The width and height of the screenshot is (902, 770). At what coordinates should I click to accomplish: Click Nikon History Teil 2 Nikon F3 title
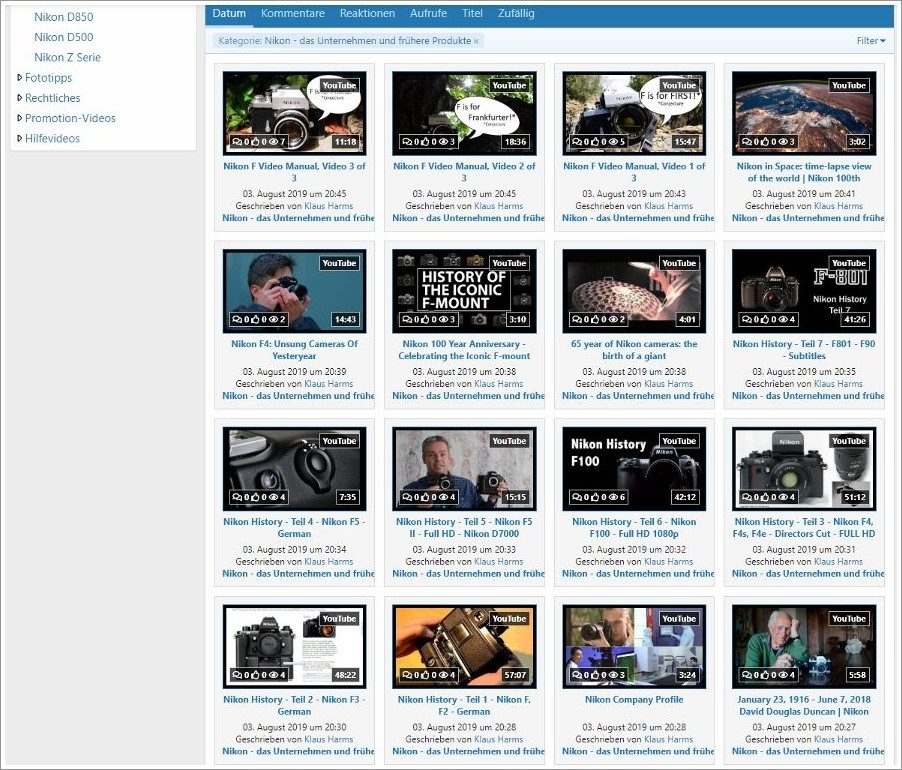(x=294, y=705)
